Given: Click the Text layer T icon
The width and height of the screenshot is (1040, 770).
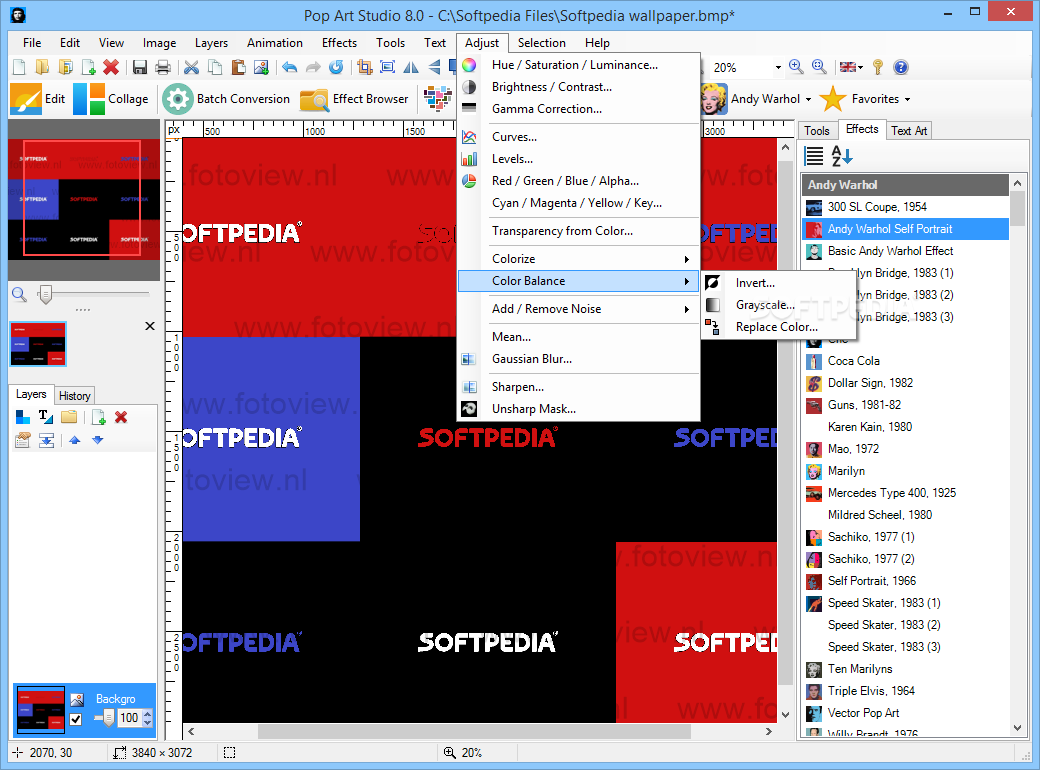Looking at the screenshot, I should coord(46,417).
